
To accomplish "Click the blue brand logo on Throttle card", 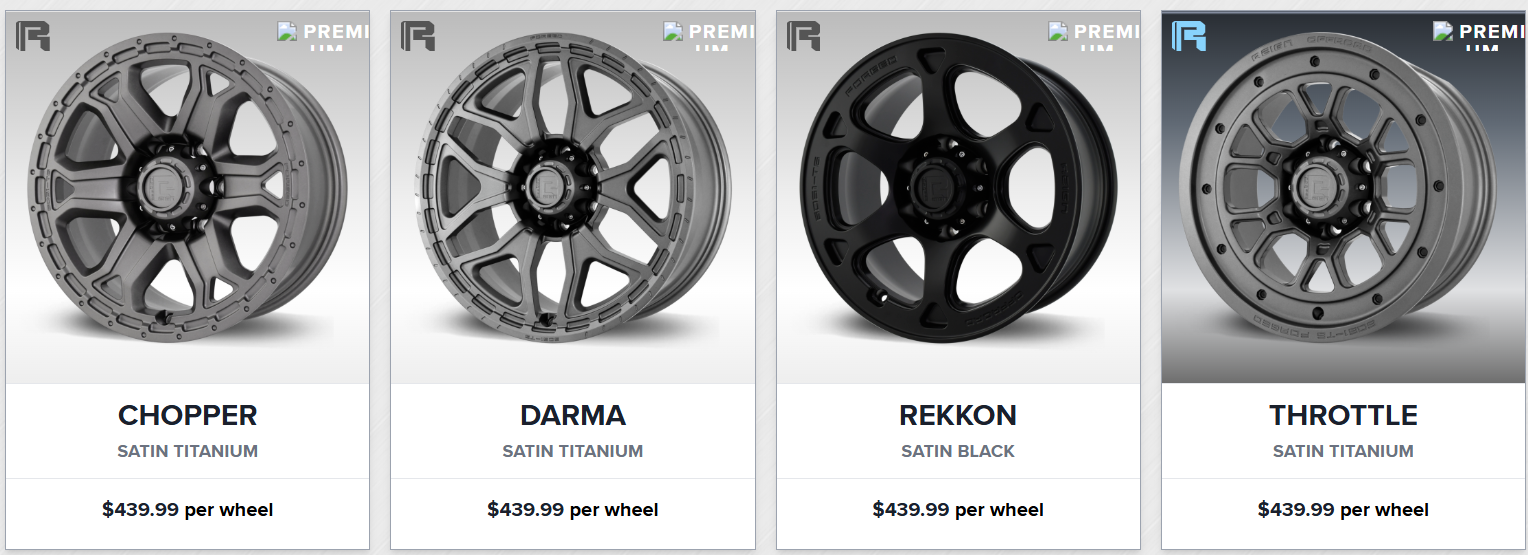I will pyautogui.click(x=1189, y=36).
